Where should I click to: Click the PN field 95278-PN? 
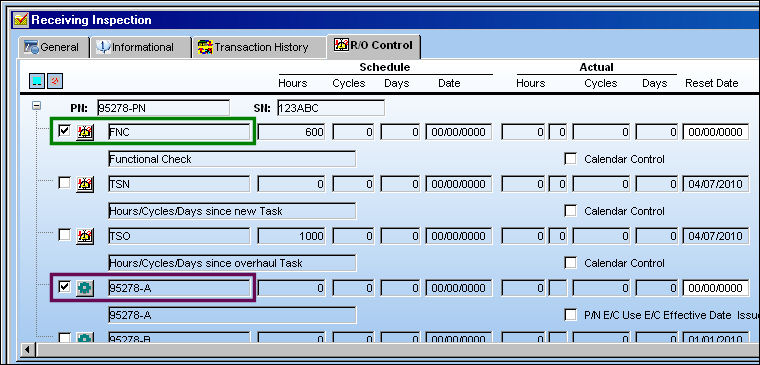coord(163,108)
